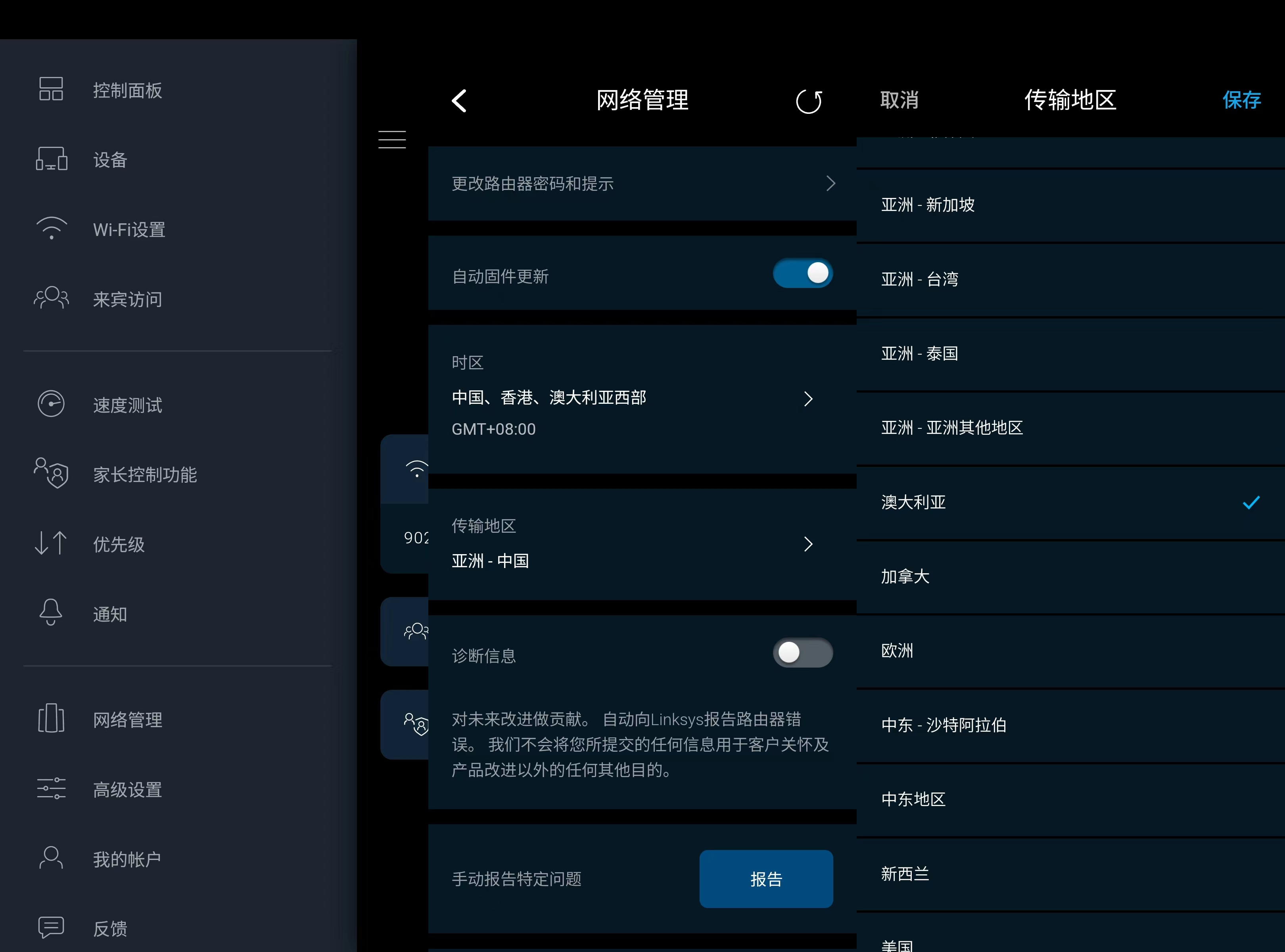Click the 控制面板 dashboard icon in sidebar

click(51, 89)
